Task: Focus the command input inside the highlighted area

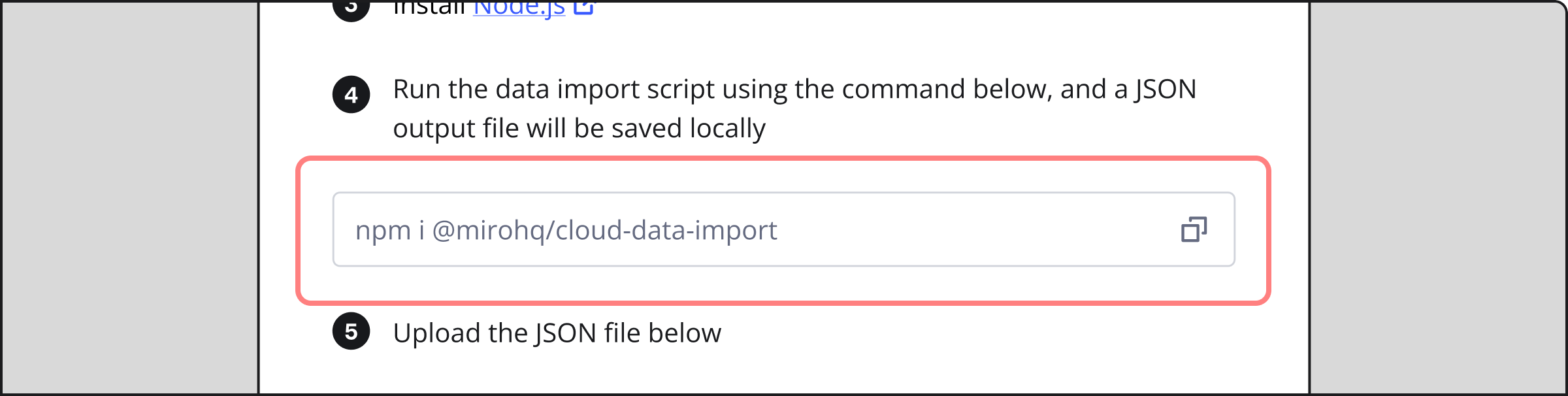Action: click(719, 229)
